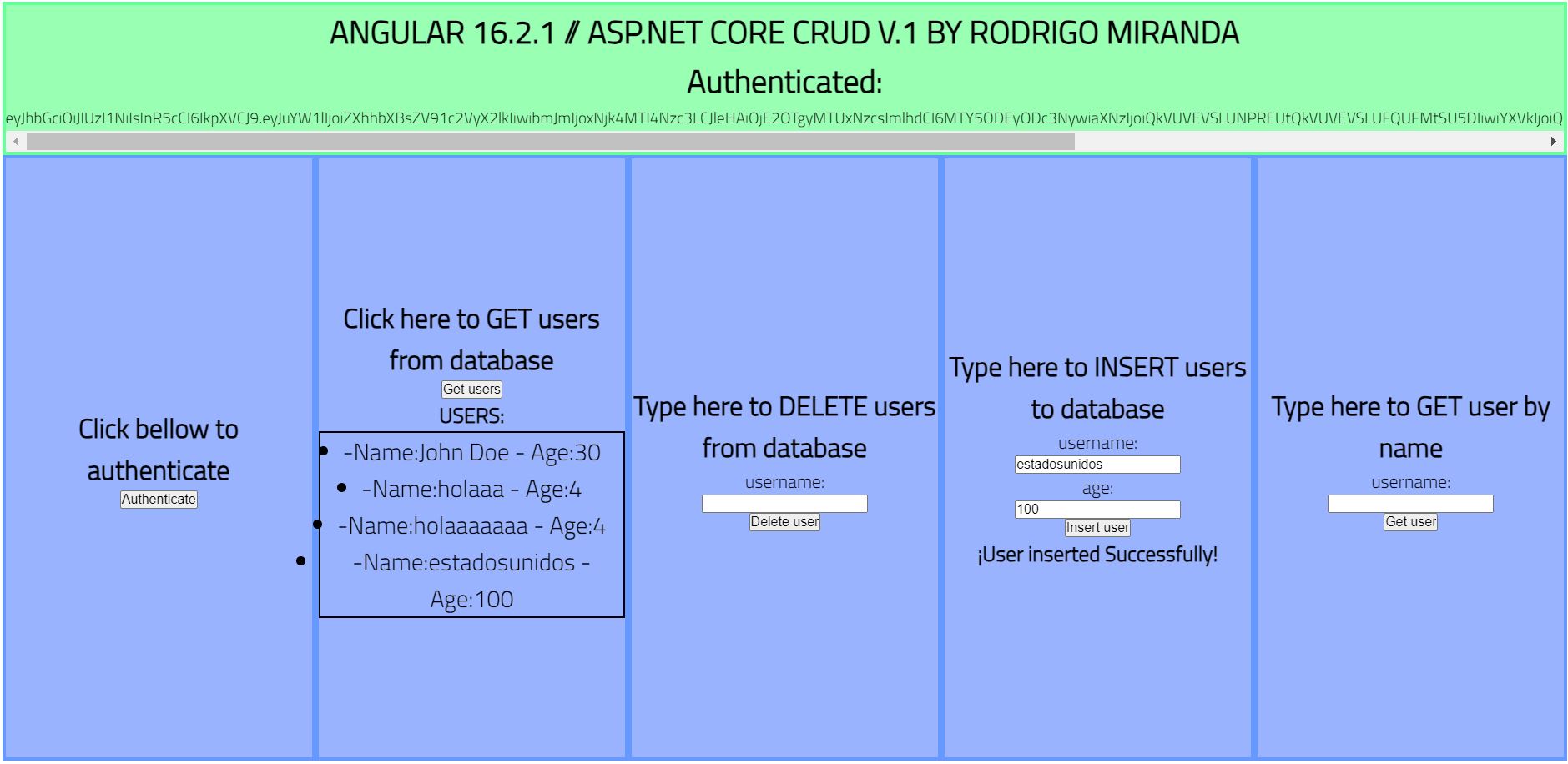This screenshot has height=764, width=1568.
Task: Select the estadosunidos - Age:100 list entry
Action: (x=471, y=581)
